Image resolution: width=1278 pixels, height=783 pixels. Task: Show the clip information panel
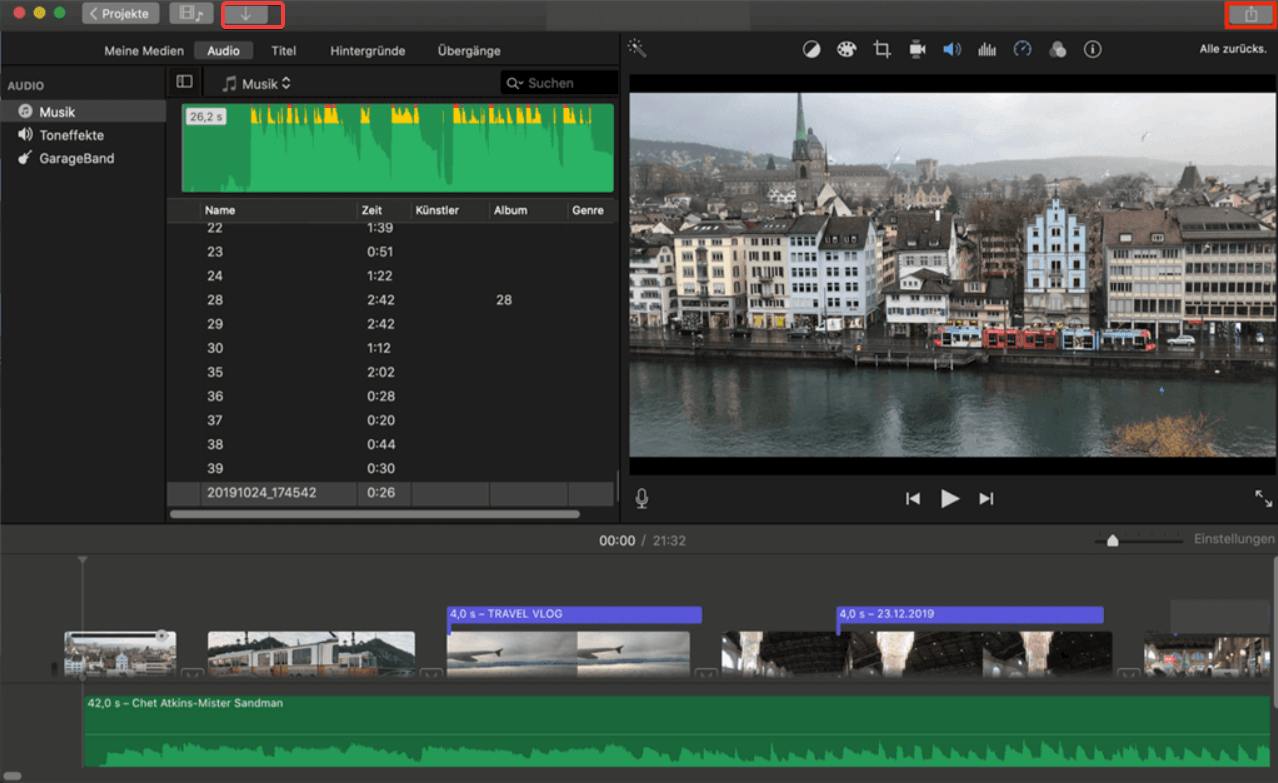[x=1093, y=49]
